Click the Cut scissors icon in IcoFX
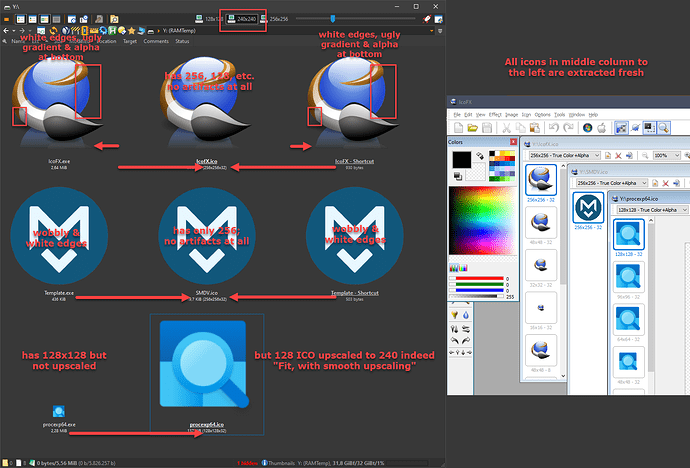The image size is (690, 468). point(506,128)
